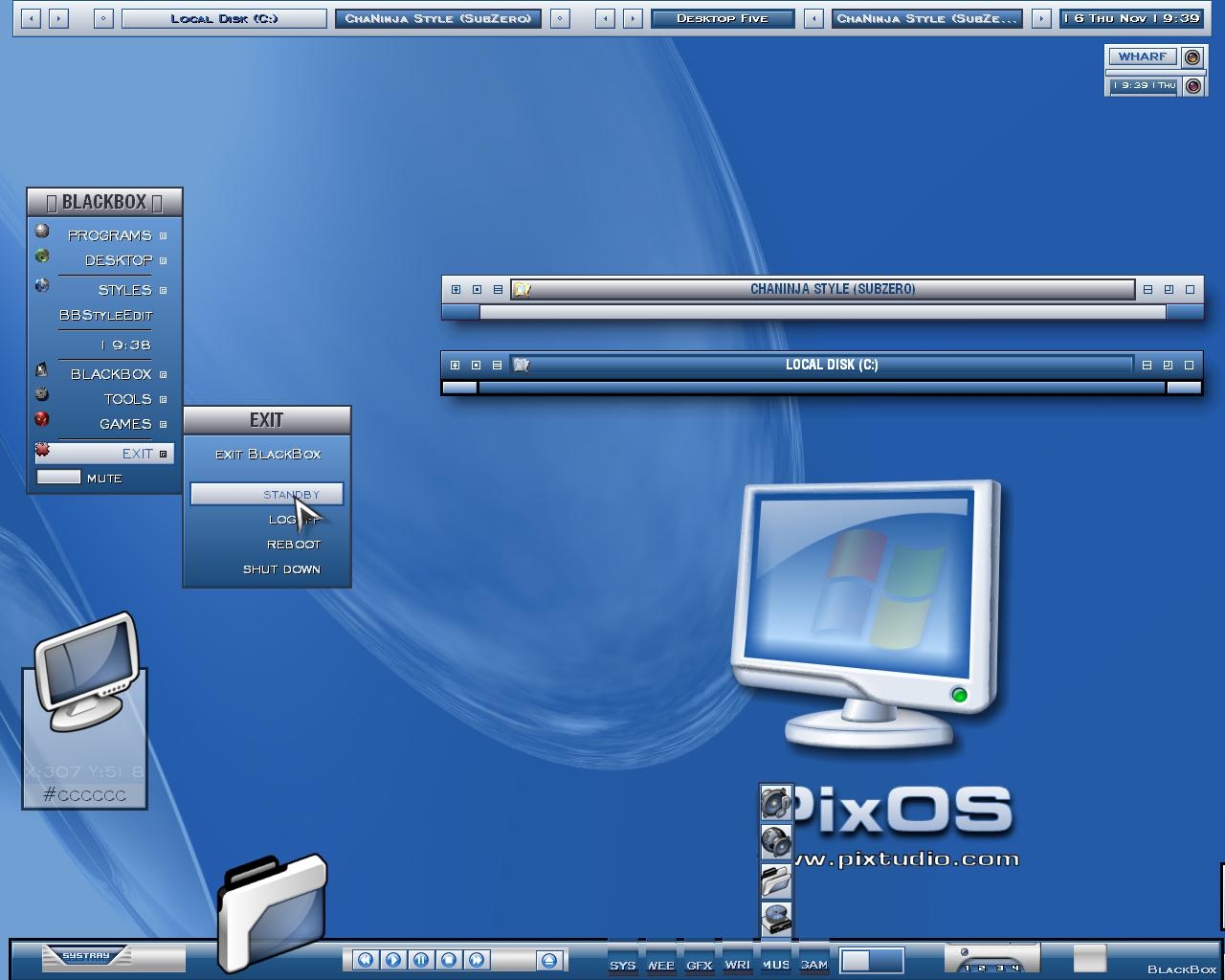Expand the TOOLS submenu arrow
Image resolution: width=1225 pixels, height=980 pixels.
(x=163, y=399)
